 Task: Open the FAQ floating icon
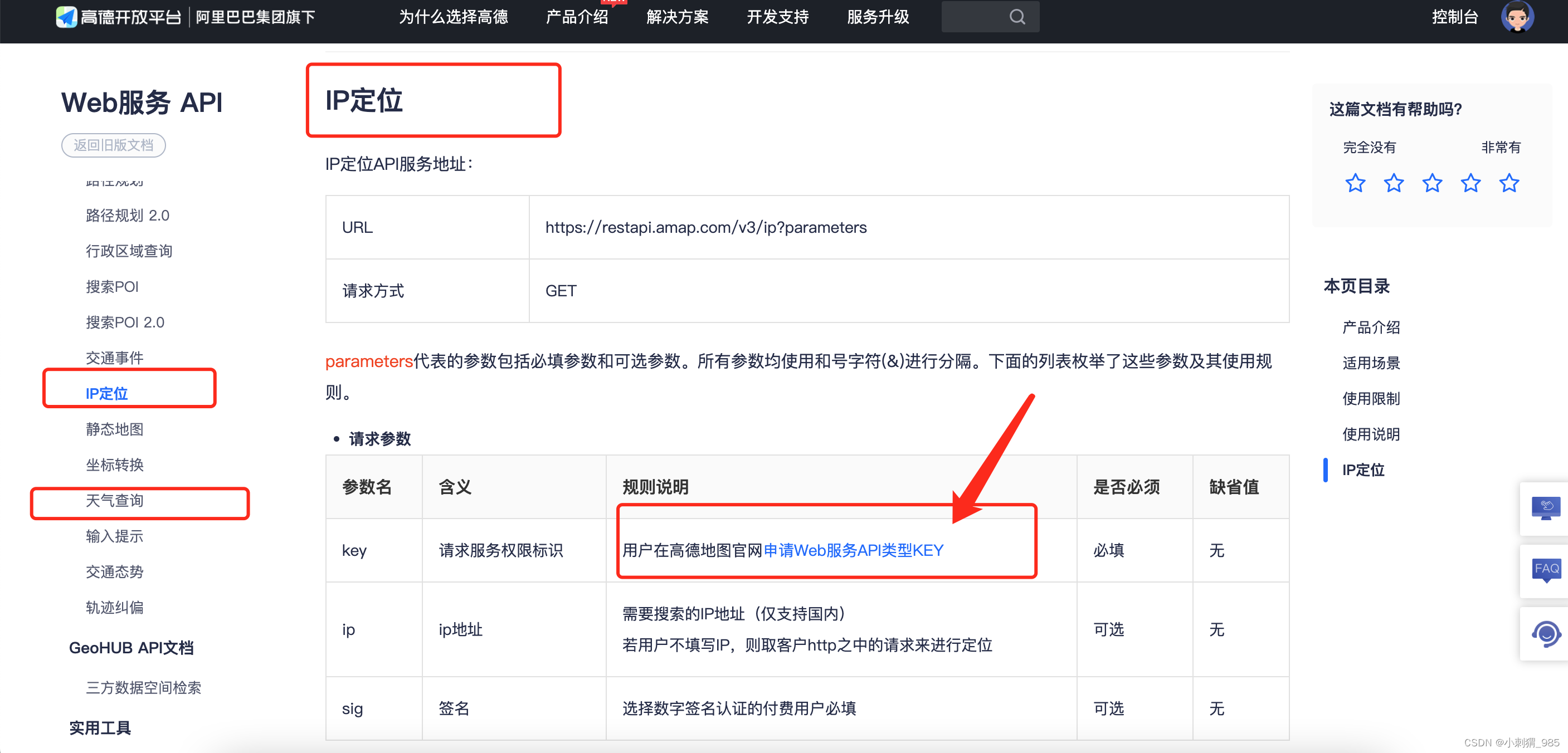pyautogui.click(x=1546, y=570)
